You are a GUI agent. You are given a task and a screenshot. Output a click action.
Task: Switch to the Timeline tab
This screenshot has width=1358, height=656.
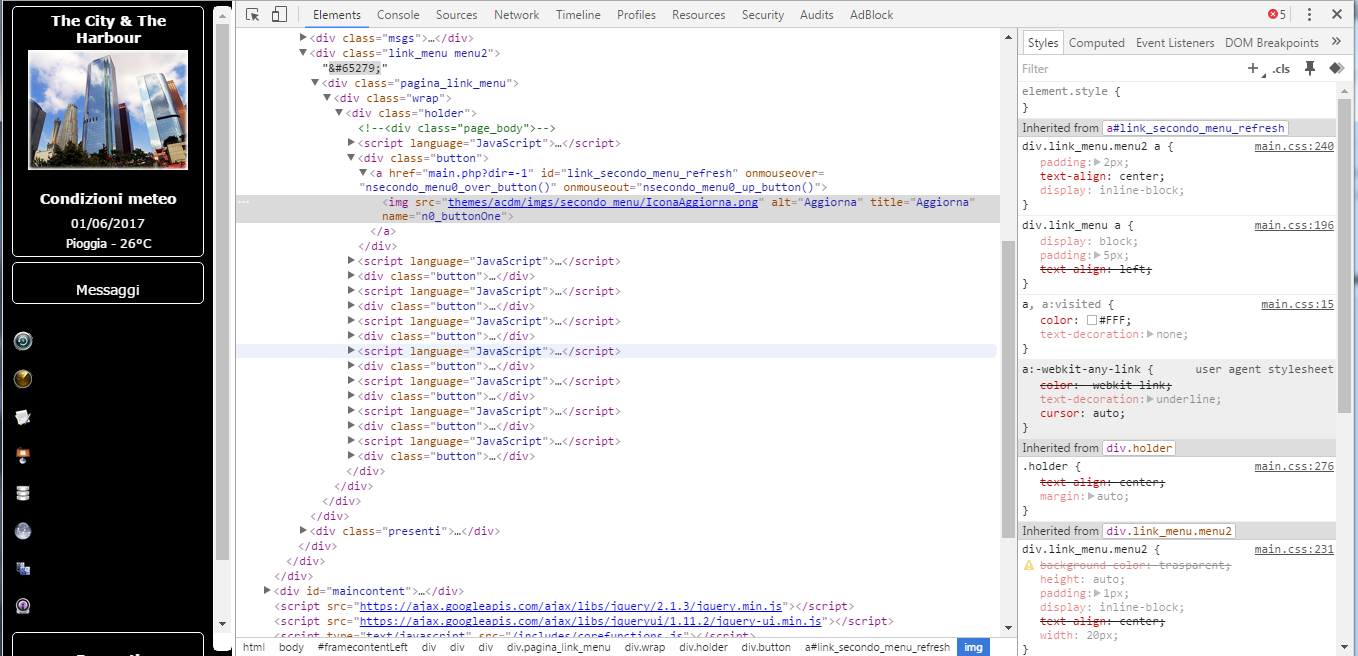coord(578,14)
